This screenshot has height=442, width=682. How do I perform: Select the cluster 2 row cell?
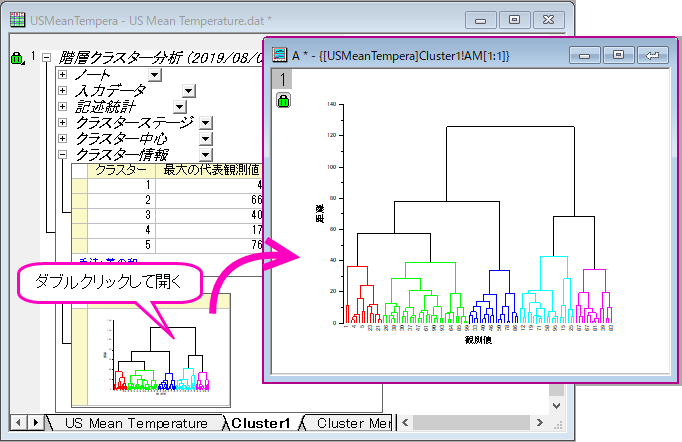pyautogui.click(x=121, y=200)
